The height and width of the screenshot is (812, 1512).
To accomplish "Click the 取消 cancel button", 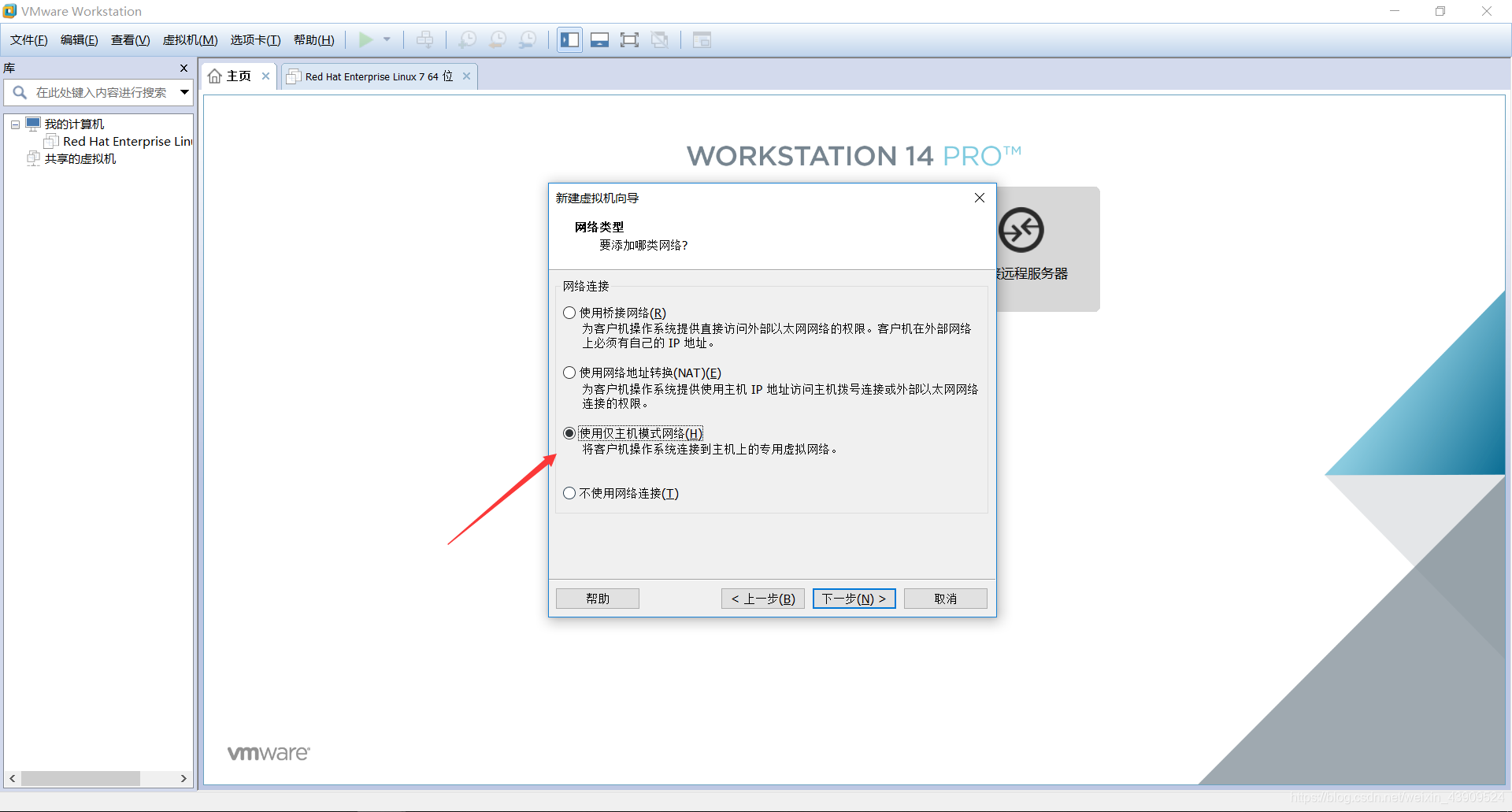I will coord(946,599).
